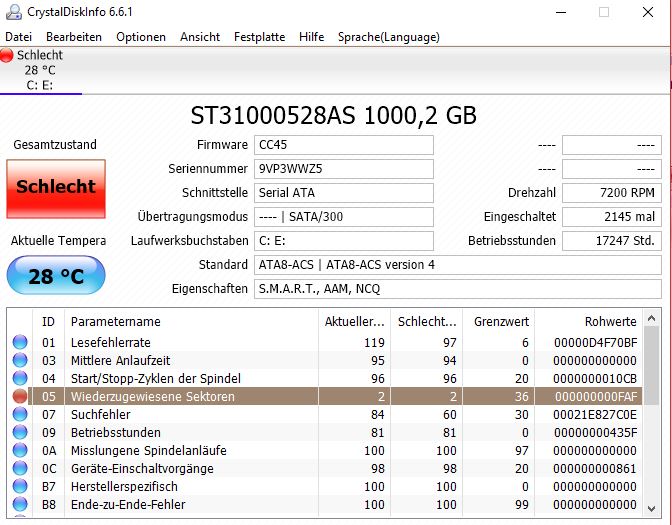Screen dimensions: 672x525
Task: Select the Wiederzugewiesene Sektoren row name
Action: click(x=153, y=397)
